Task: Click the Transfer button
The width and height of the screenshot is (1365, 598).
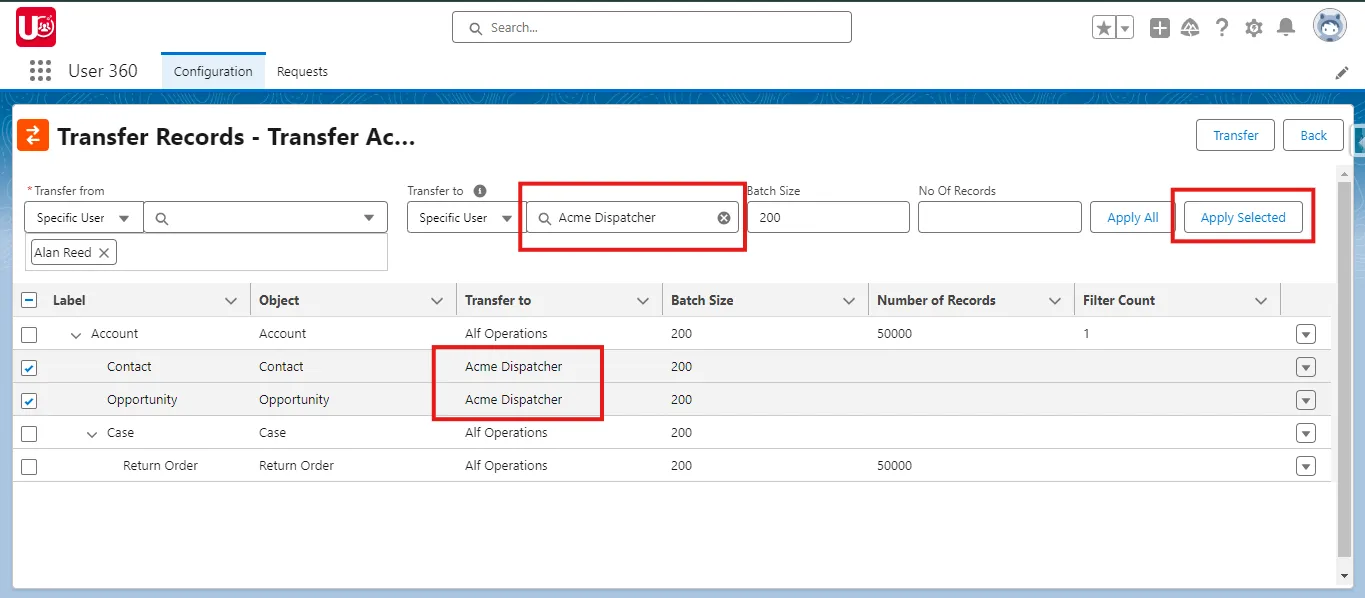Action: pos(1235,135)
